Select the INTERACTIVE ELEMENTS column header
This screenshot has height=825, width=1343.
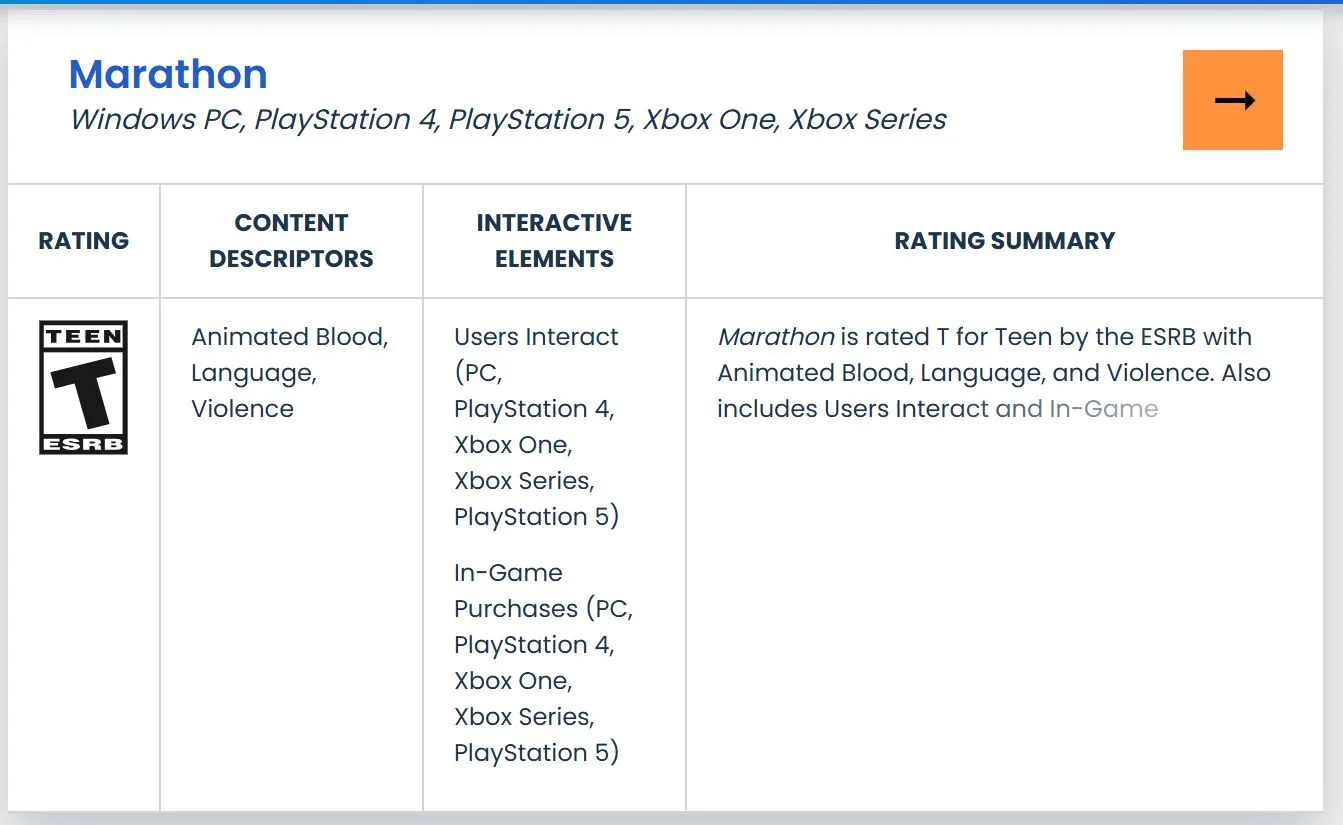(x=554, y=241)
